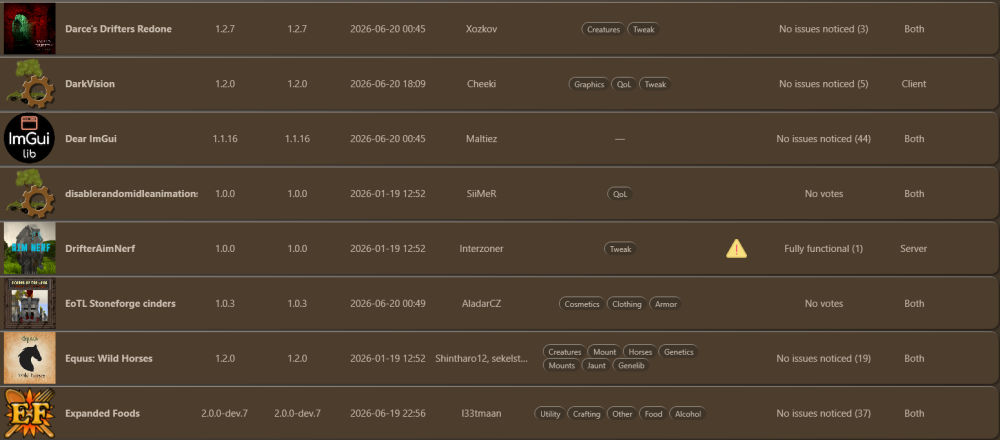Click the 'Server' side value for DrifterAimNerf
This screenshot has width=1000, height=440.
914,249
